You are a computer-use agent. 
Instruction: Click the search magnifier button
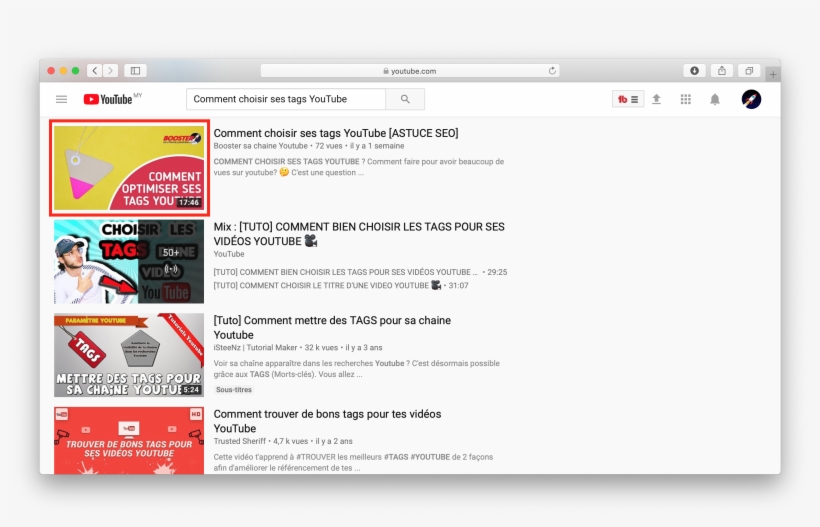coord(405,99)
